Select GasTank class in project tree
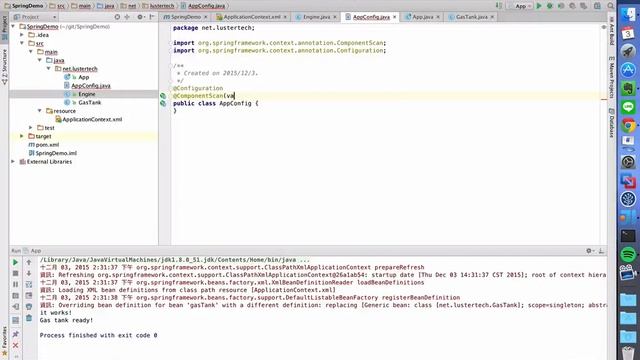 (89, 102)
